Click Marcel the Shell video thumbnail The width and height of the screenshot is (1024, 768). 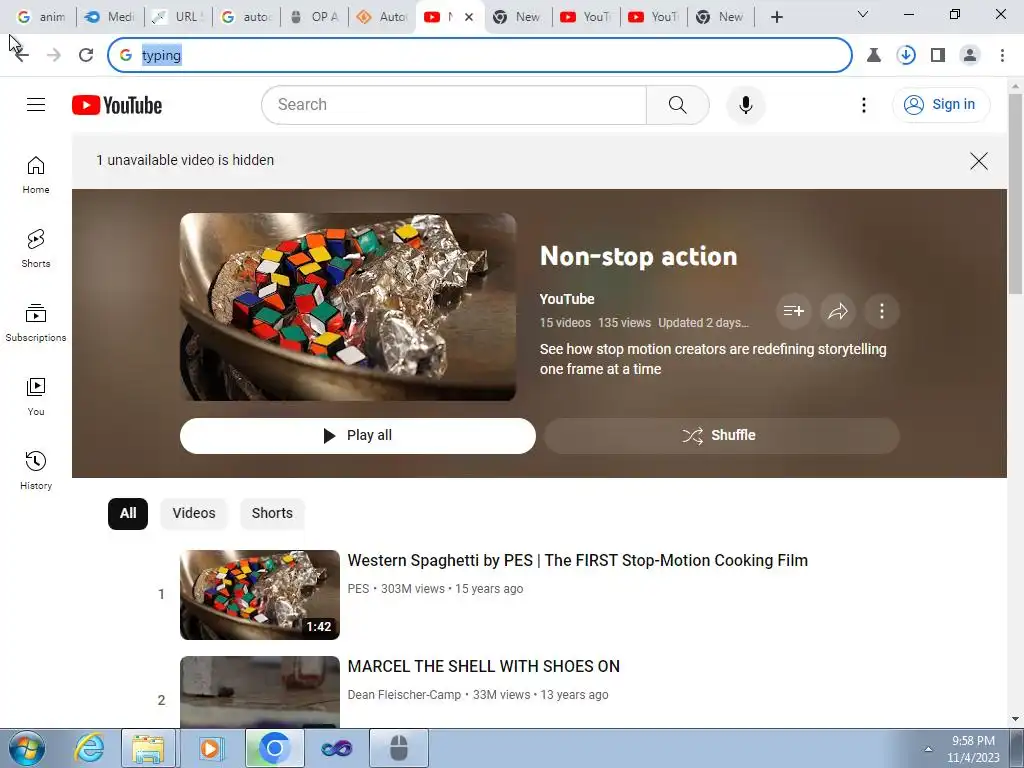[260, 692]
